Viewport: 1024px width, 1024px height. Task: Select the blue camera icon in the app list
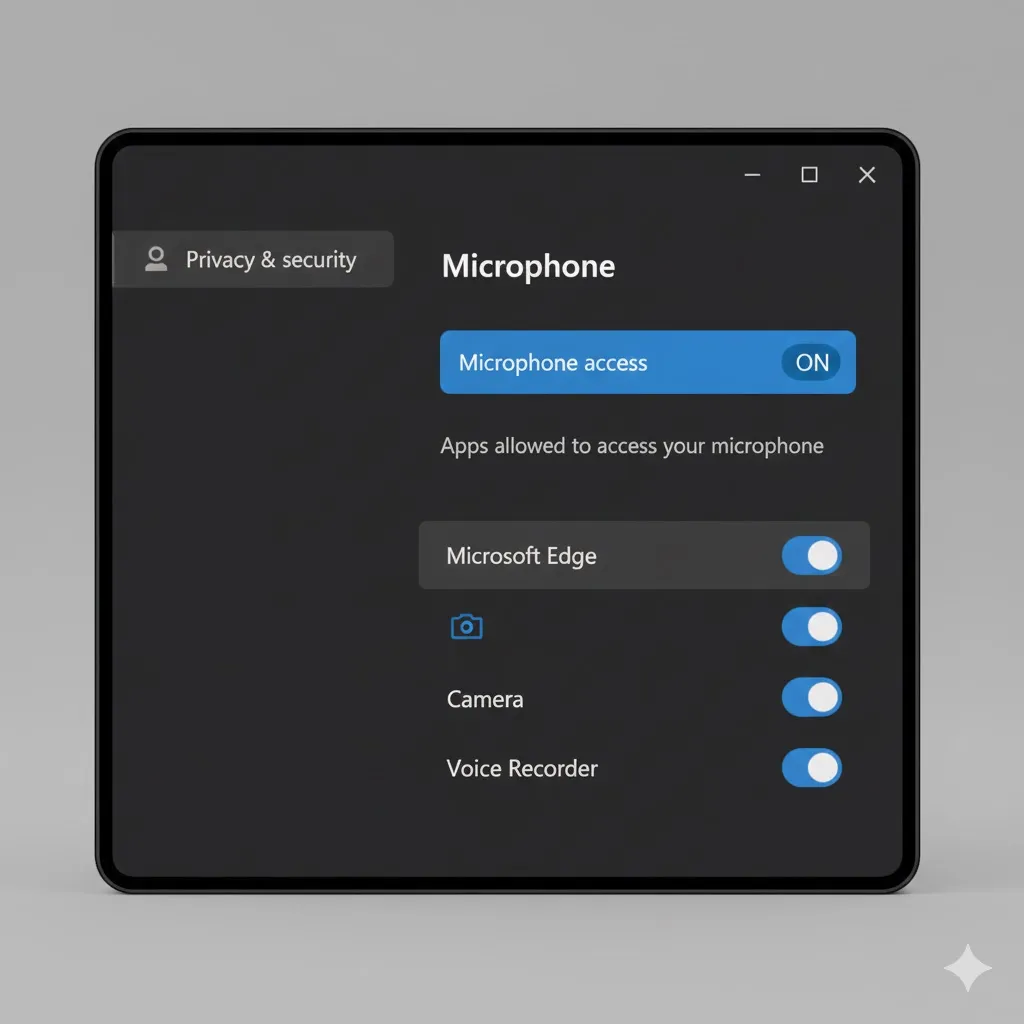(x=466, y=627)
